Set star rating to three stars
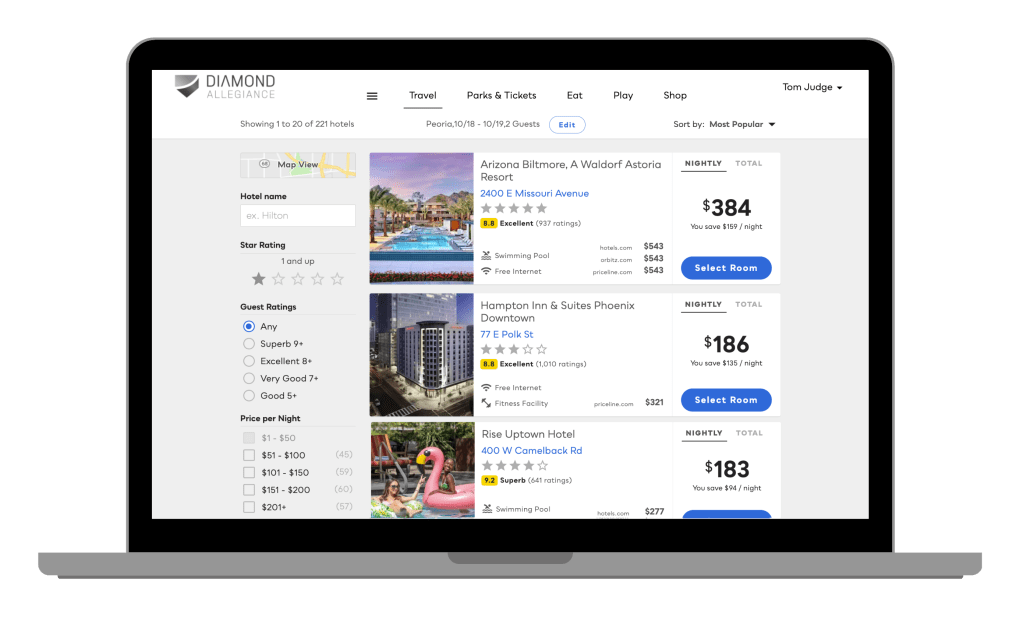This screenshot has width=1023, height=642. click(x=298, y=279)
